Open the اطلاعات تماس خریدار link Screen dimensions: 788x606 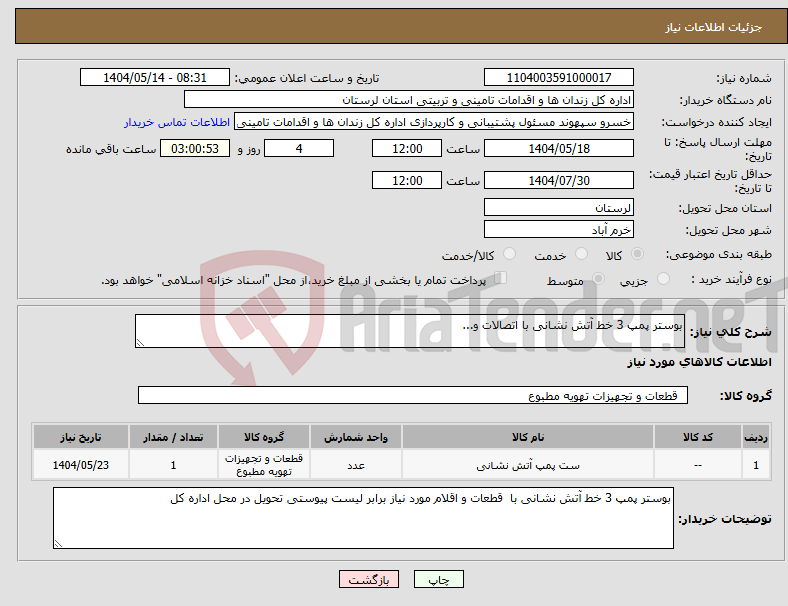pos(177,123)
